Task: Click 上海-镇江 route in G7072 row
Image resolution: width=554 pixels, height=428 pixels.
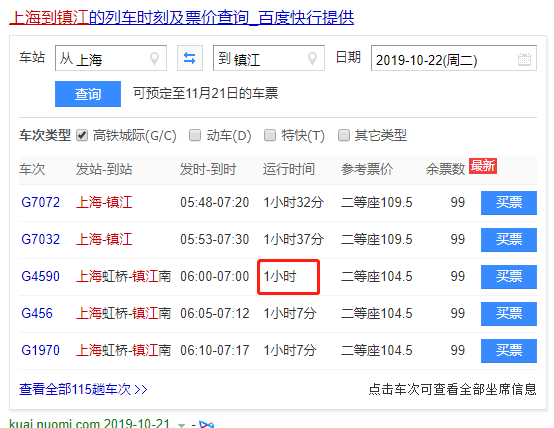Action: pos(104,203)
